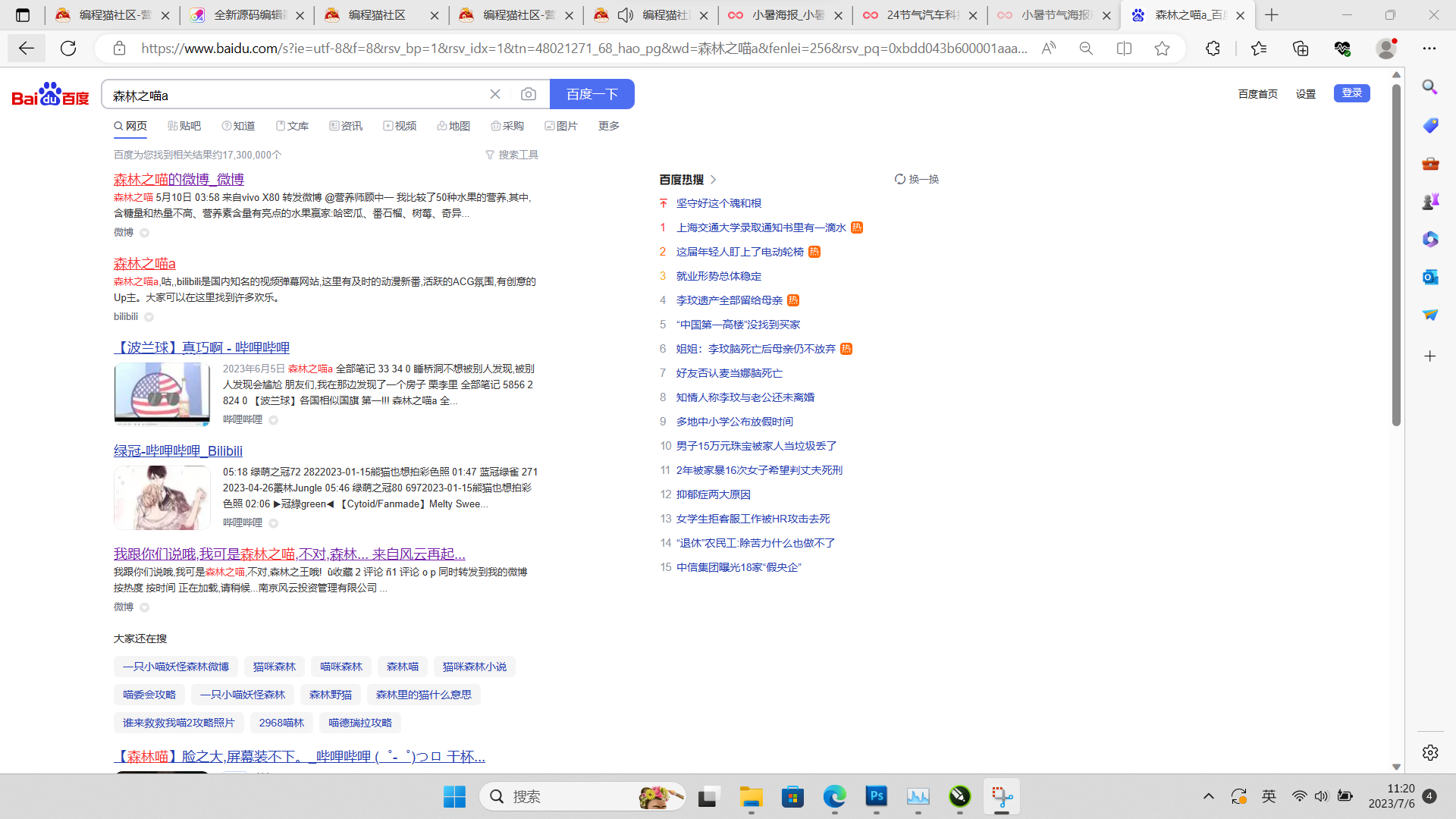Open volume control in system tray

(x=1322, y=796)
